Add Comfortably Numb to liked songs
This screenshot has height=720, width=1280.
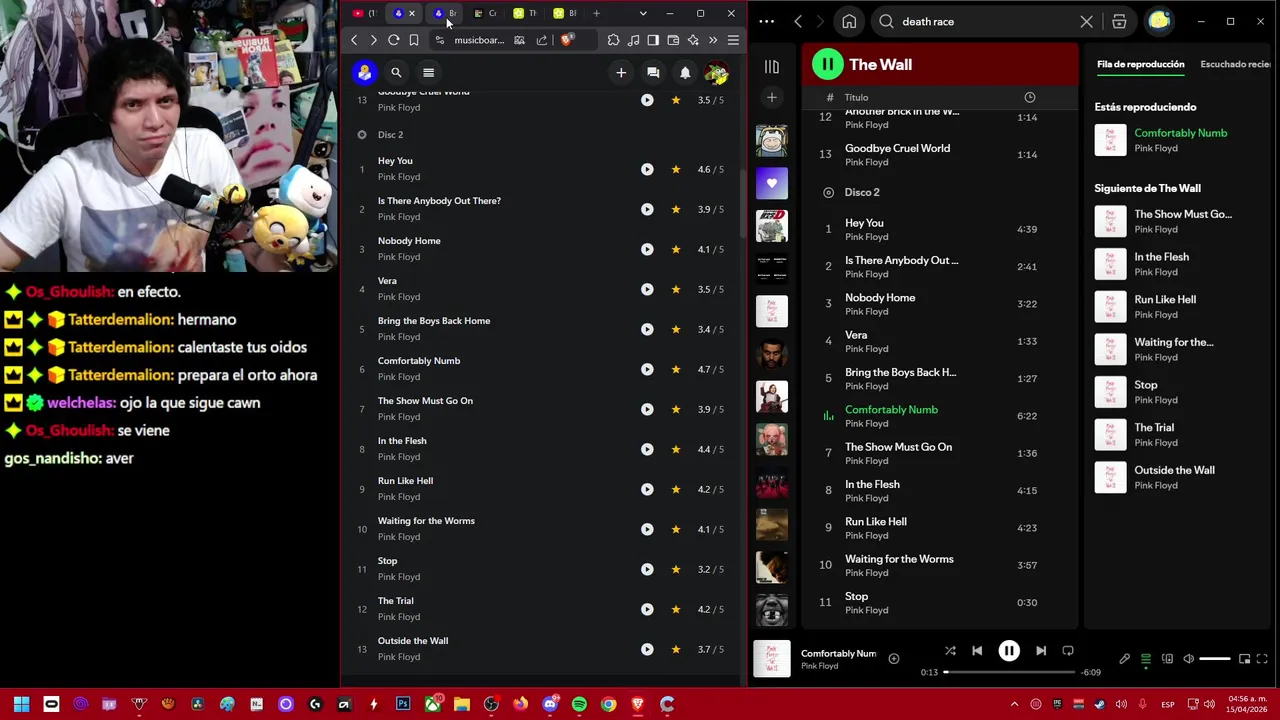pos(894,658)
